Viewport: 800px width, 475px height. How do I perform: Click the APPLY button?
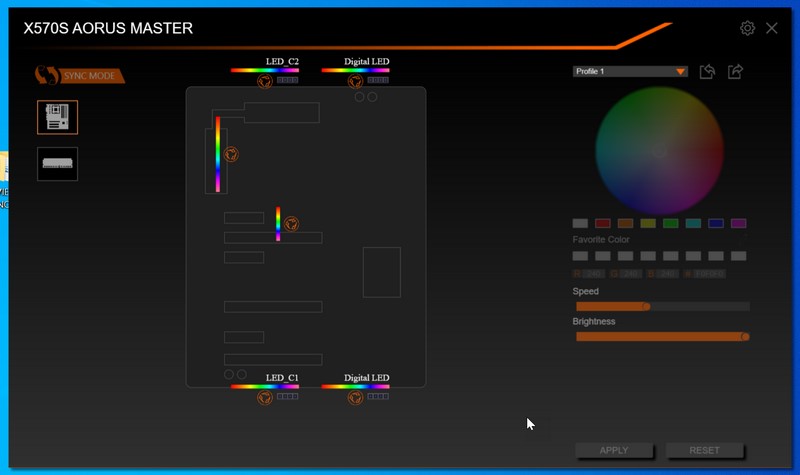614,451
